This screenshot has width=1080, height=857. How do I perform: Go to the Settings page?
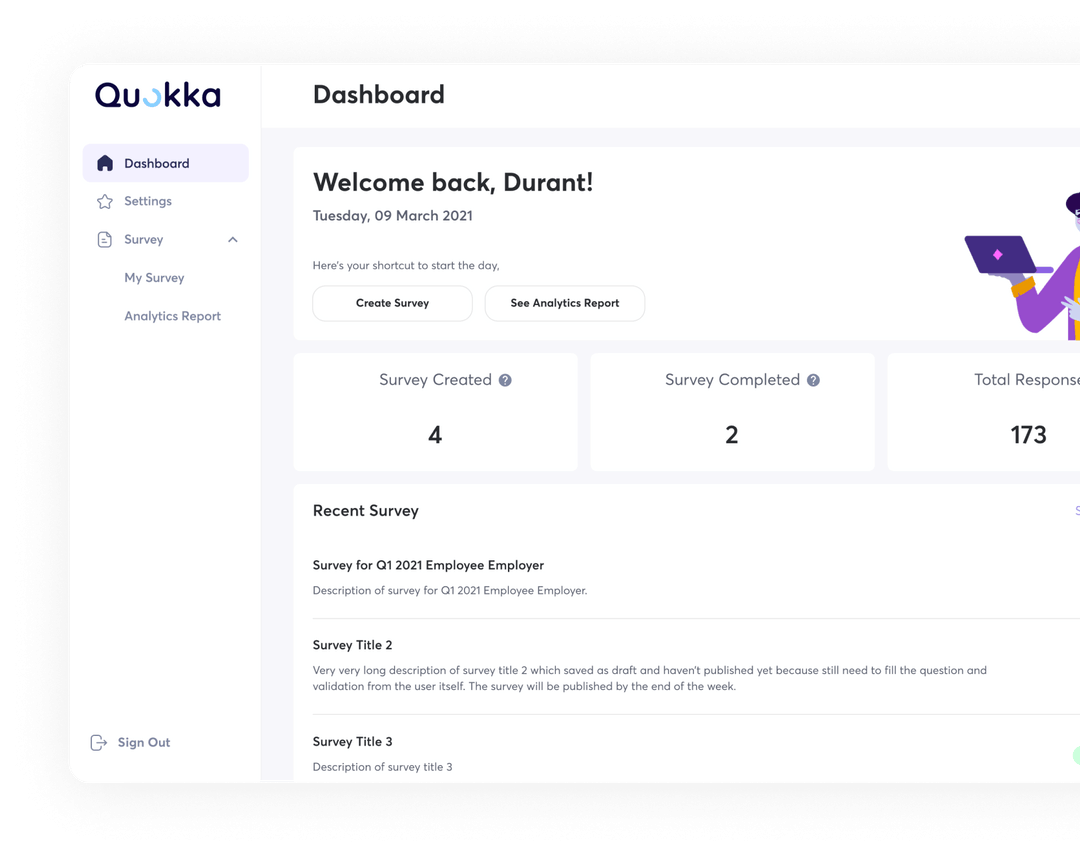[148, 201]
